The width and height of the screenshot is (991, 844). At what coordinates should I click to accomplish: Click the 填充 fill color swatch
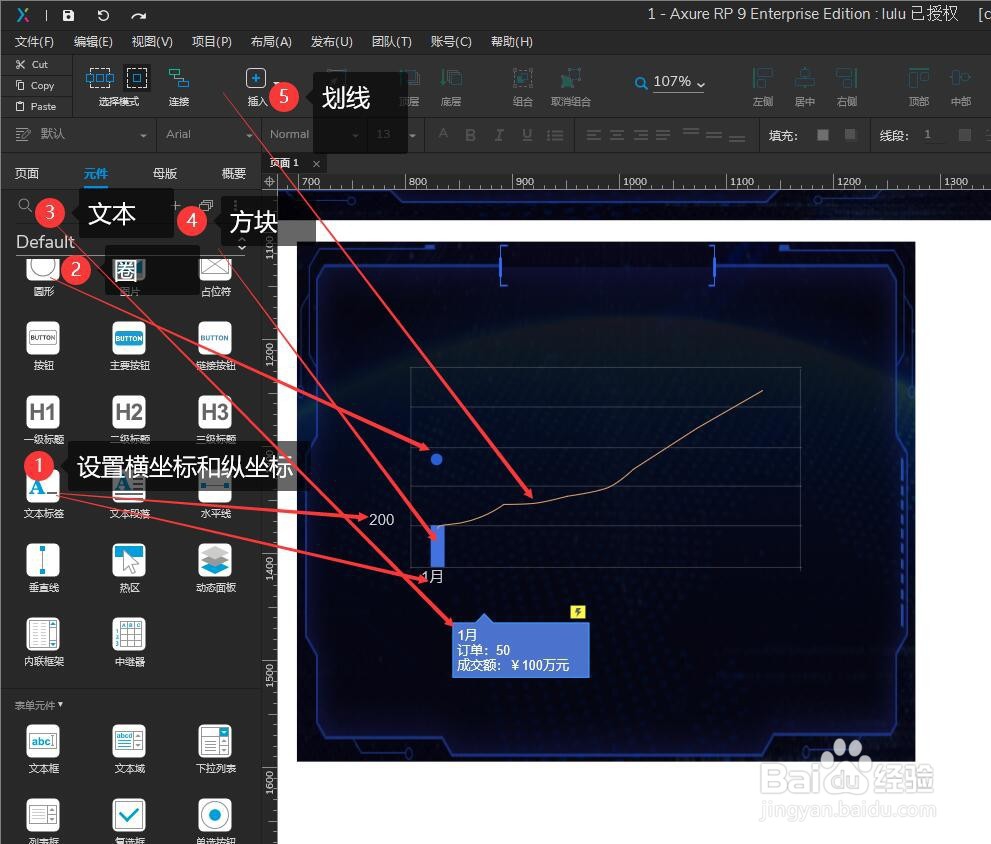(822, 135)
